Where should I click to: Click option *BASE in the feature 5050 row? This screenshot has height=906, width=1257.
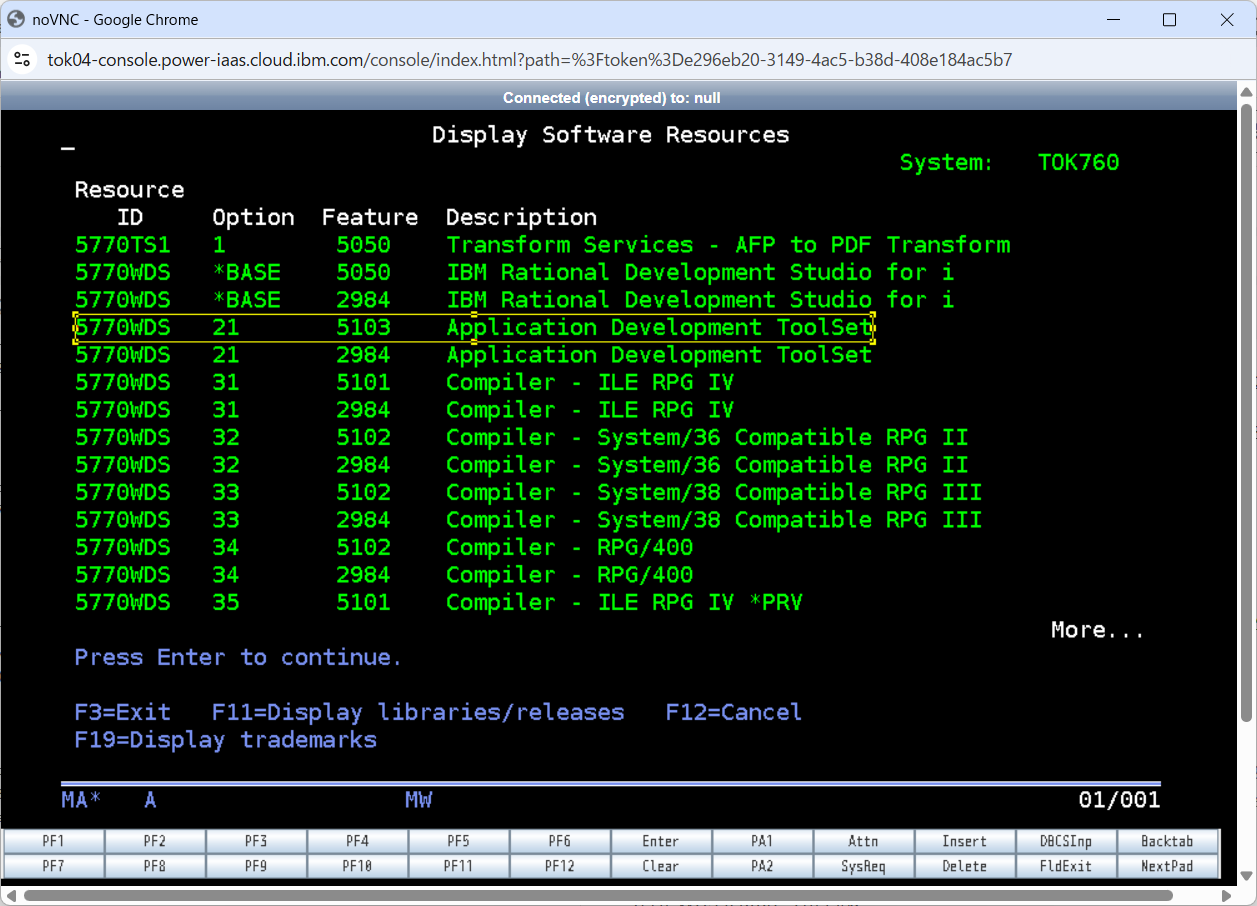247,272
